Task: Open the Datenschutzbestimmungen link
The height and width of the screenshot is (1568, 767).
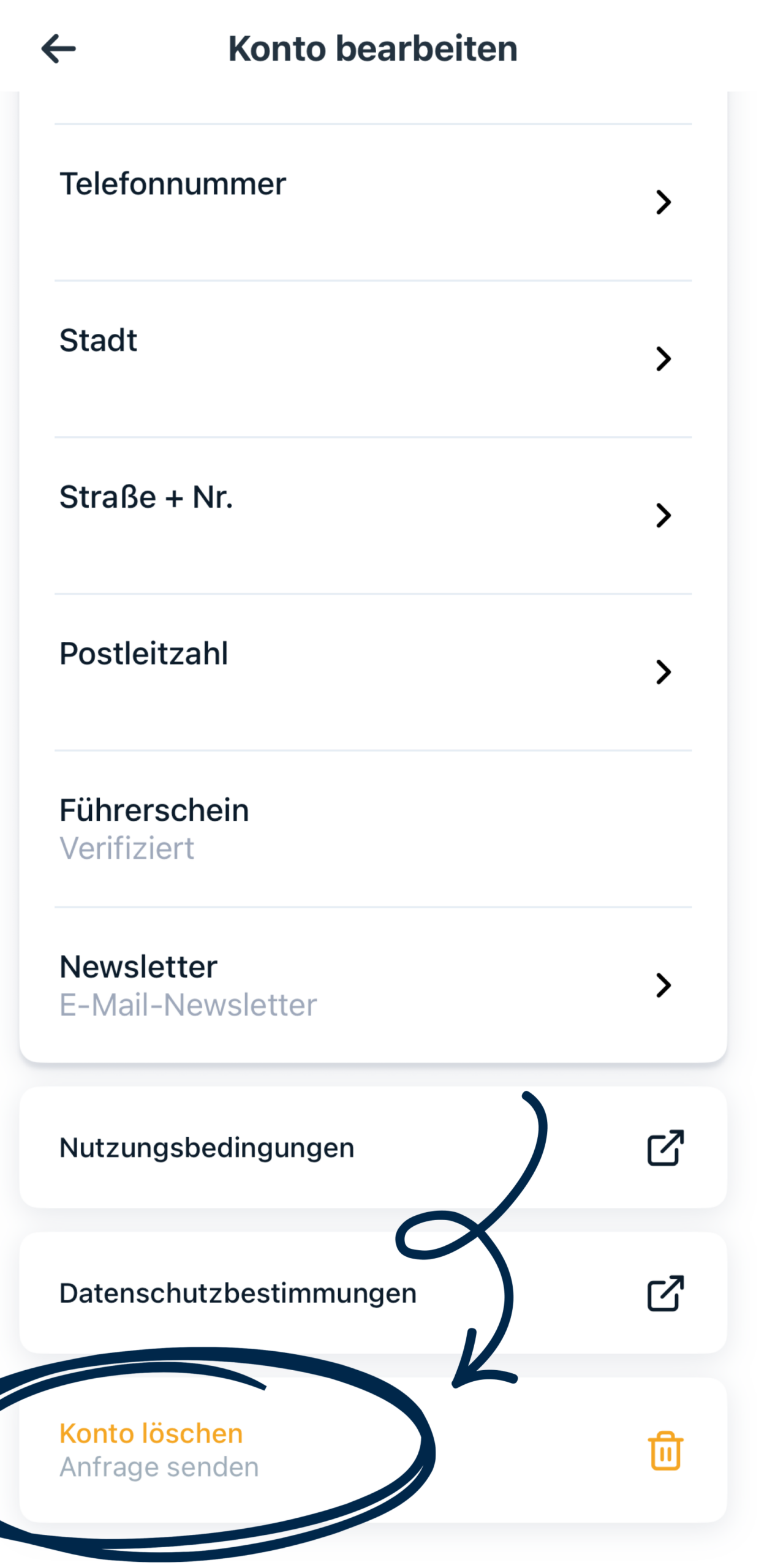Action: click(x=238, y=1292)
